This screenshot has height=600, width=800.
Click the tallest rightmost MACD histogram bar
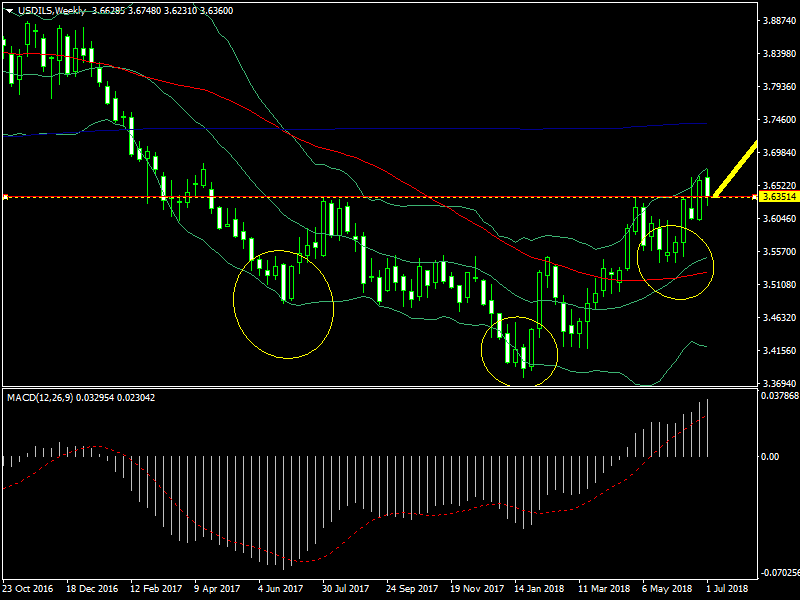click(707, 428)
